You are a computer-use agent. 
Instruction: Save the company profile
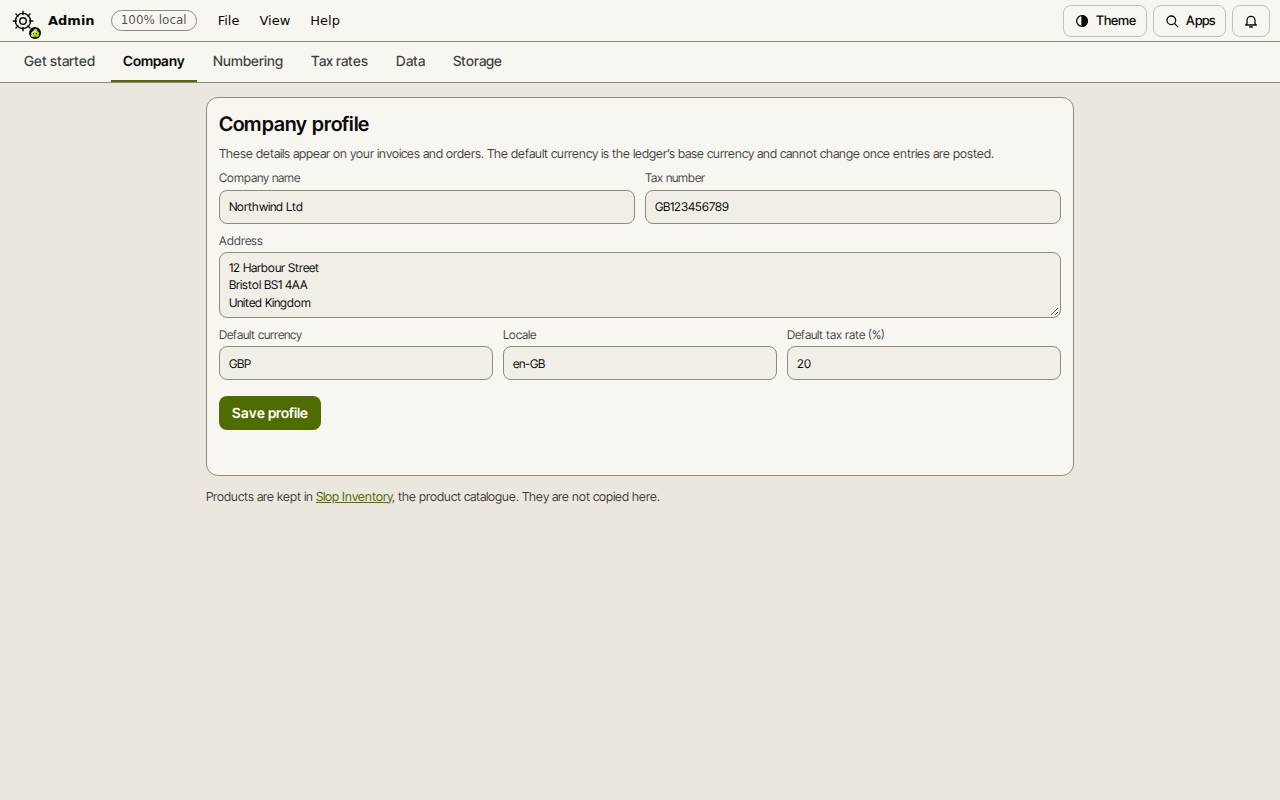pyautogui.click(x=270, y=413)
